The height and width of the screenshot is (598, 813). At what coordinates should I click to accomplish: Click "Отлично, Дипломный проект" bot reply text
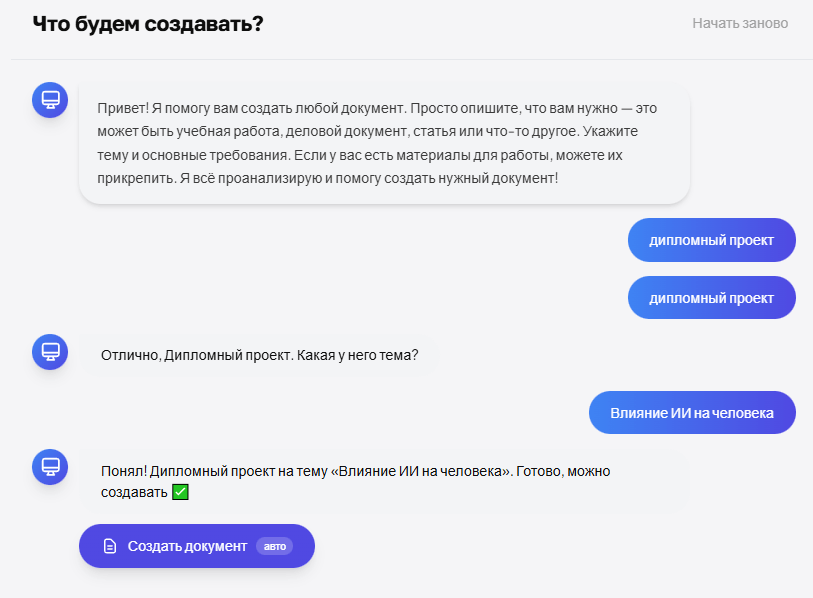click(x=196, y=355)
